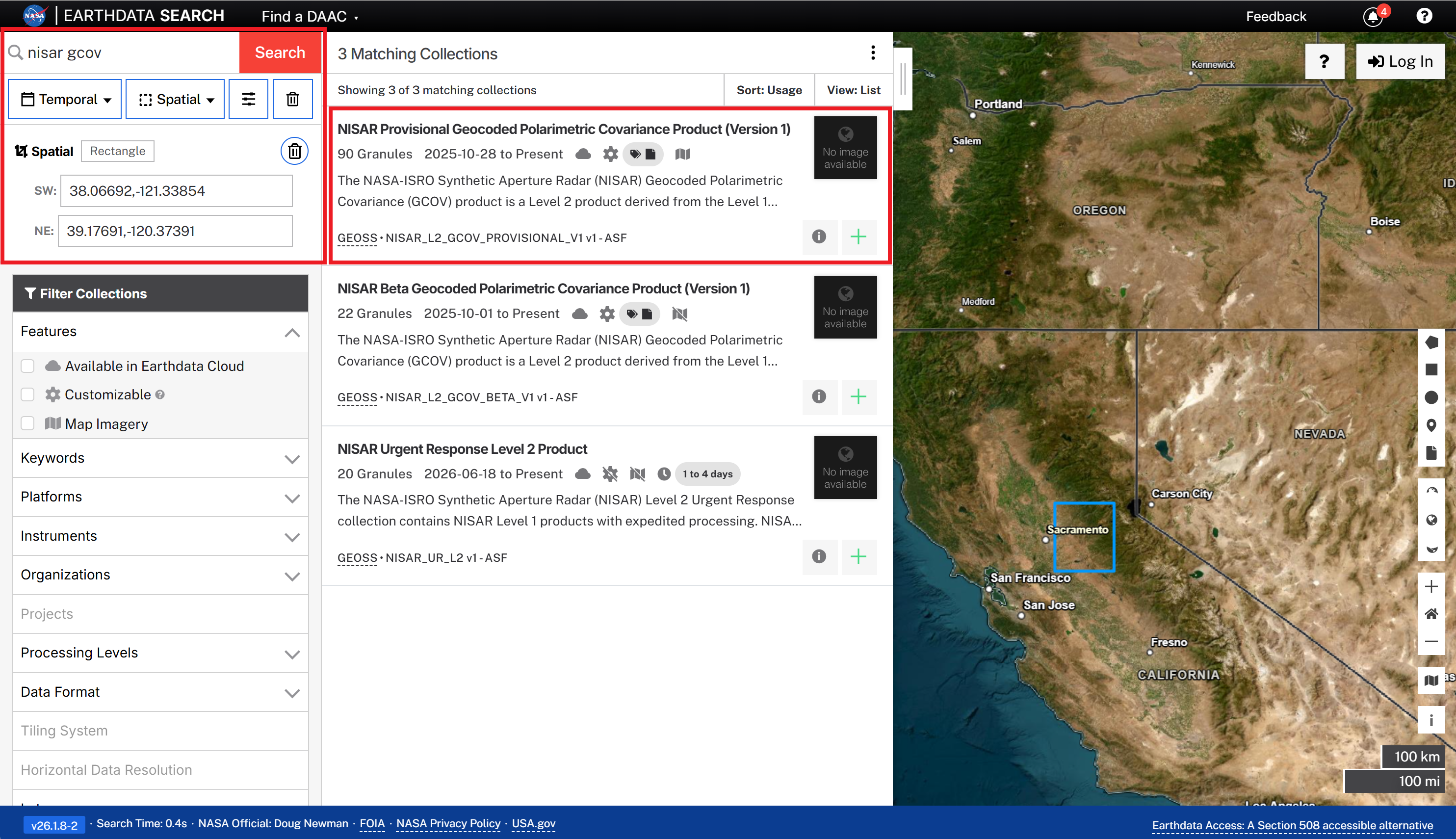Change Sort: Usage option
The width and height of the screenshot is (1456, 839).
(x=769, y=90)
